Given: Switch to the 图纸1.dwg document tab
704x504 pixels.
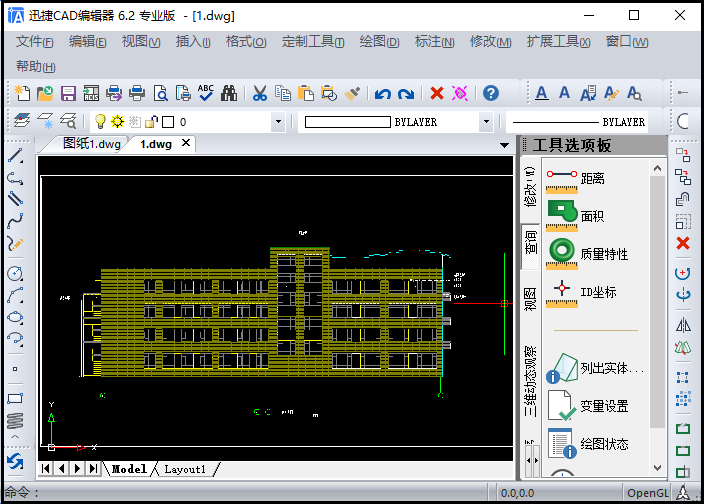Looking at the screenshot, I should pos(92,144).
